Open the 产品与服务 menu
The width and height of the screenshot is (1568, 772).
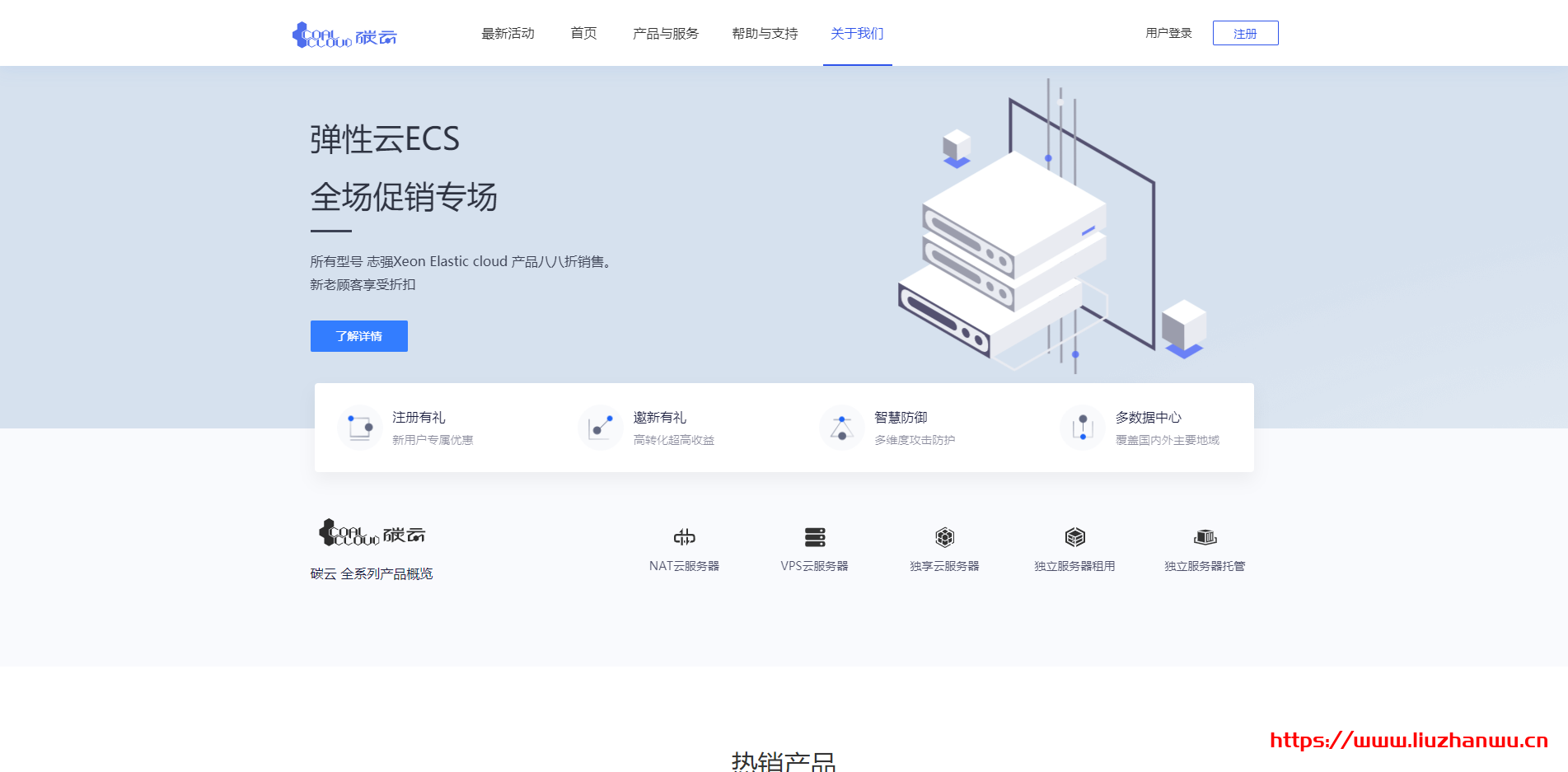(665, 33)
